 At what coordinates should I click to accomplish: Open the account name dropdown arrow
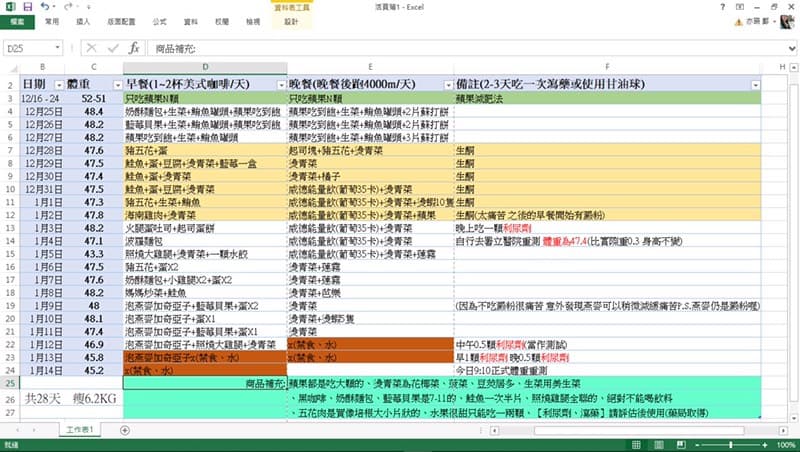click(775, 22)
